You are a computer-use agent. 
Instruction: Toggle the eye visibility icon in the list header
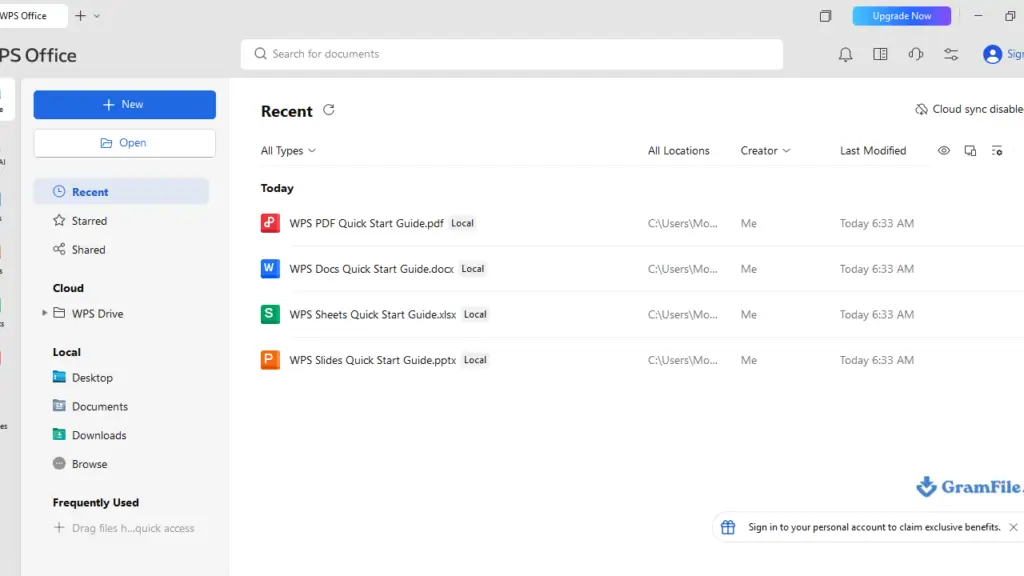click(x=944, y=151)
